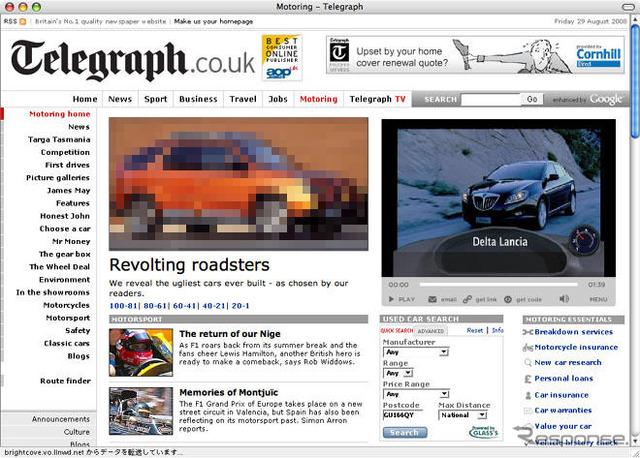Open the Motoring navigation tab
The image size is (640, 458).
318,99
